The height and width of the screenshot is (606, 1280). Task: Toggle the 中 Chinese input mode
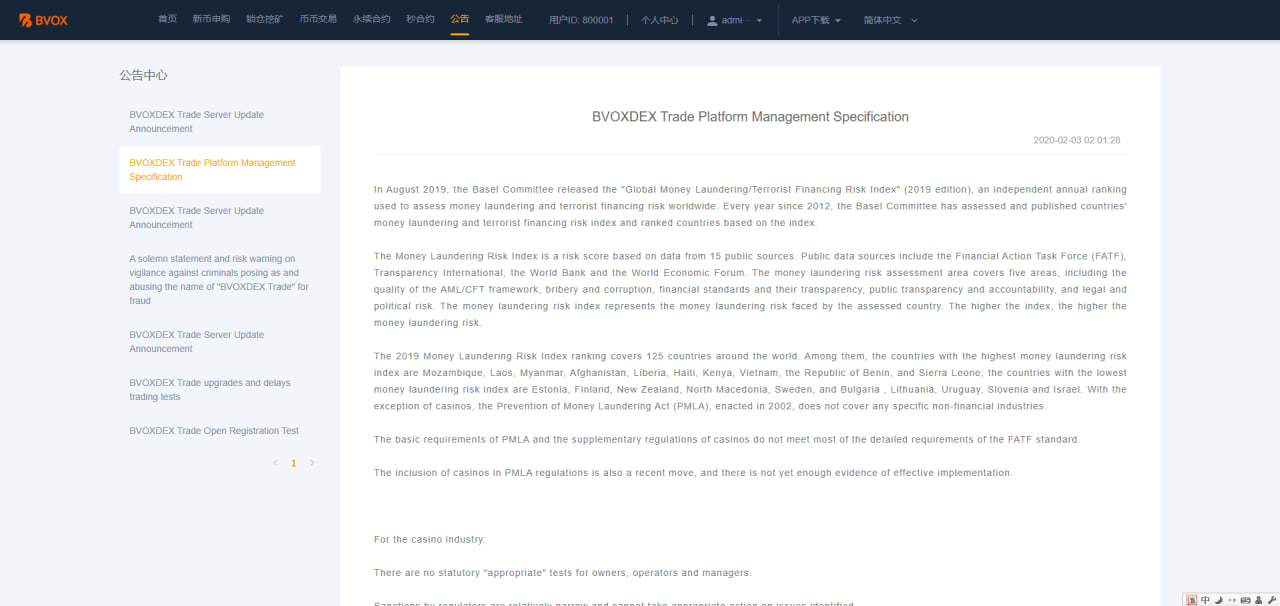point(1205,600)
